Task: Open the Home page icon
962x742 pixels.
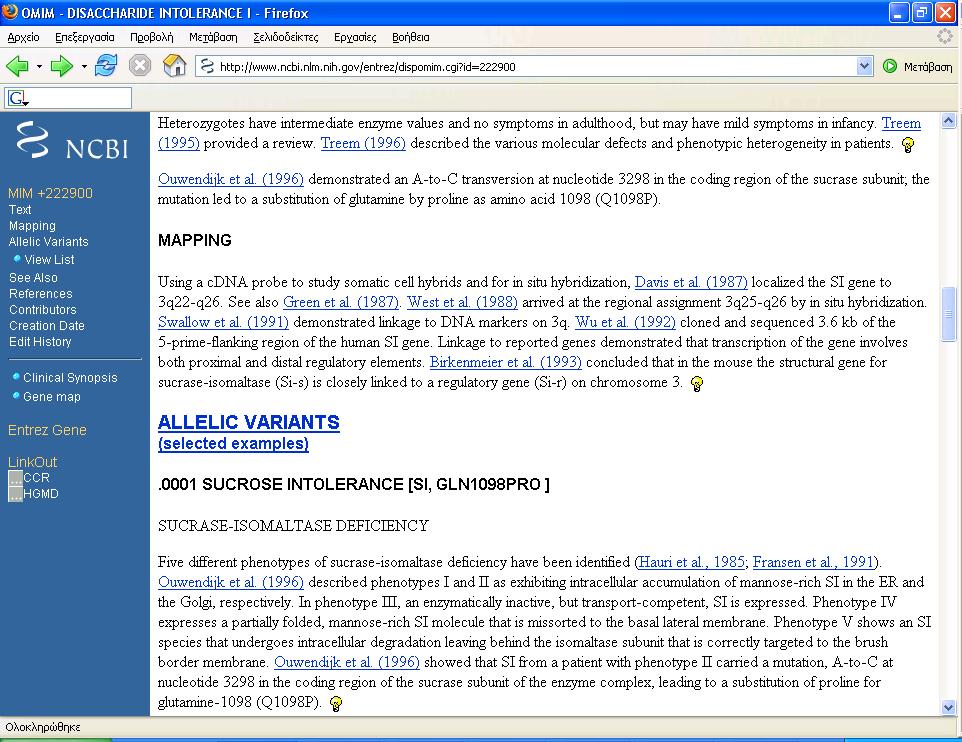Action: click(x=174, y=66)
